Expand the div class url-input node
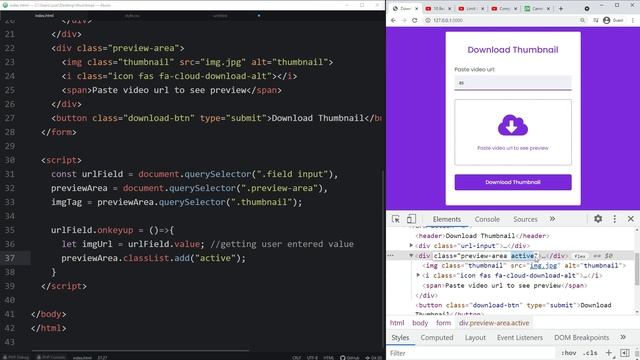This screenshot has height=360, width=640. [x=411, y=245]
